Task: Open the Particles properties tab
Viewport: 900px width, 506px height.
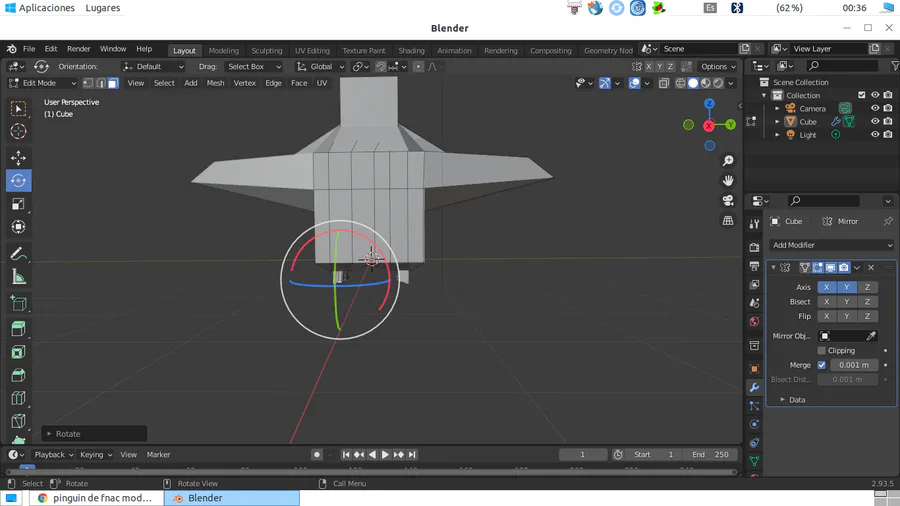Action: (x=754, y=406)
